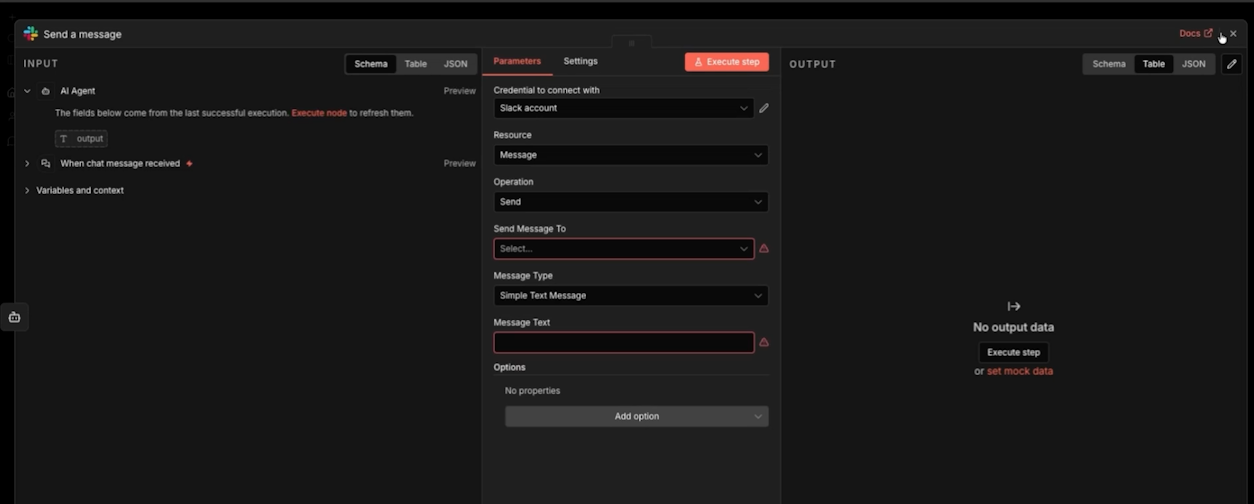
Task: Select the output field pill
Action: (81, 139)
